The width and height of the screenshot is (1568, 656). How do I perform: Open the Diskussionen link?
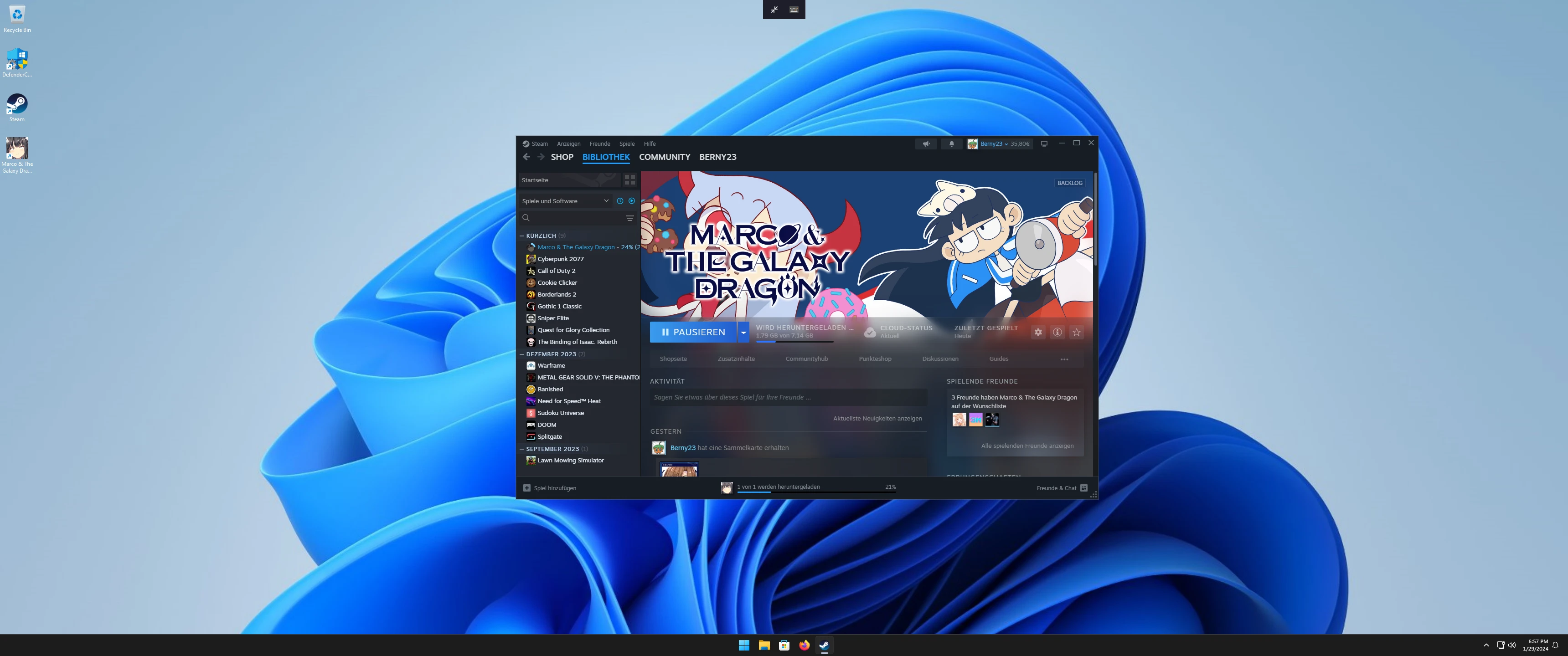(940, 359)
